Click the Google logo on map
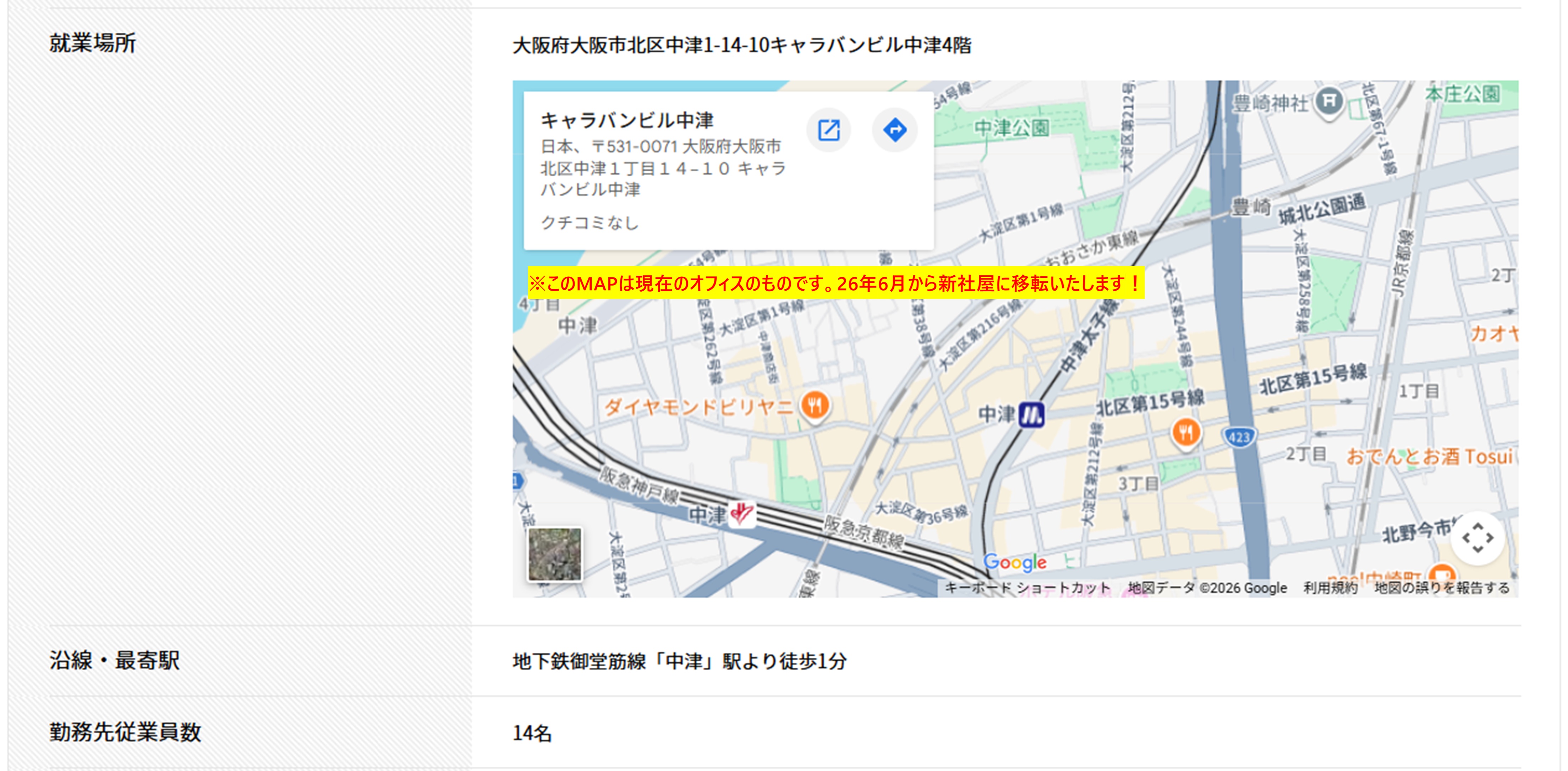Viewport: 1568px width, 771px height. (1015, 562)
